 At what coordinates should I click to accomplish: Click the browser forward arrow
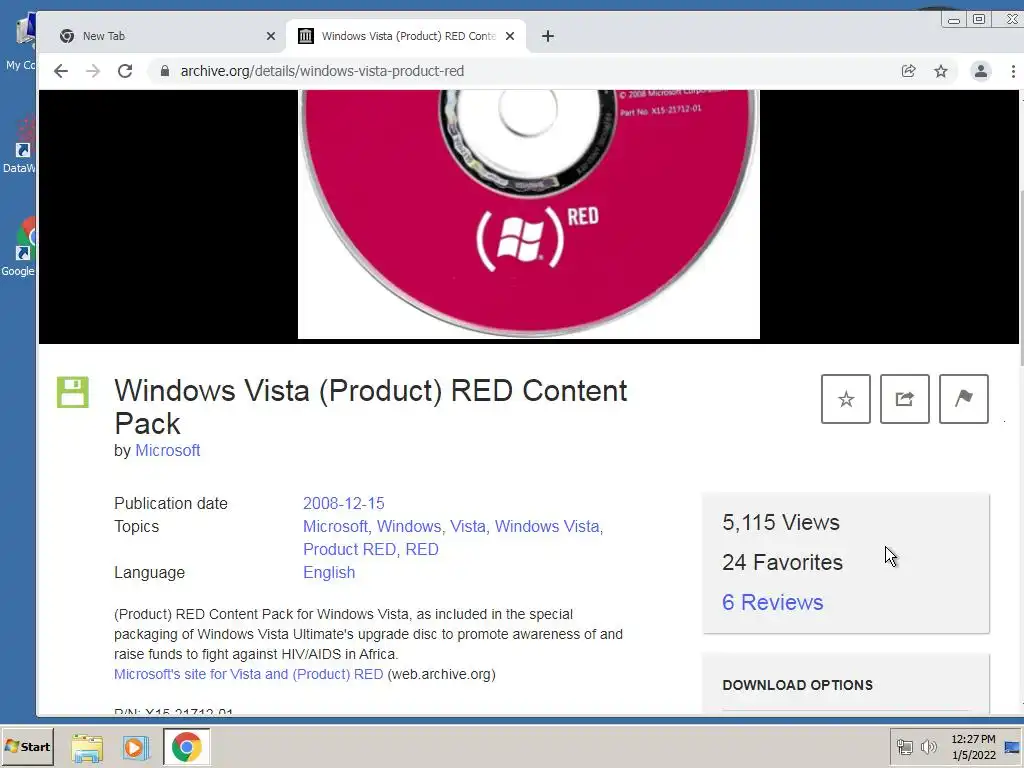[x=93, y=71]
